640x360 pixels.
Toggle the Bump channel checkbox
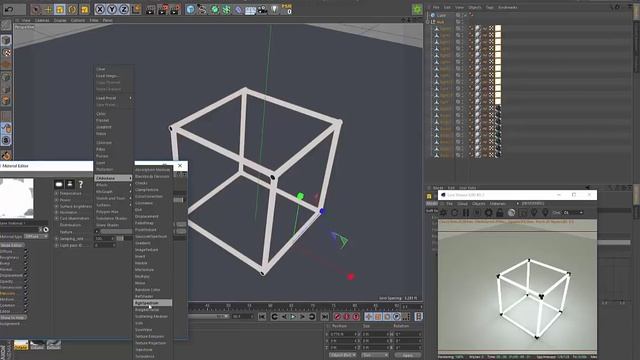point(26,263)
